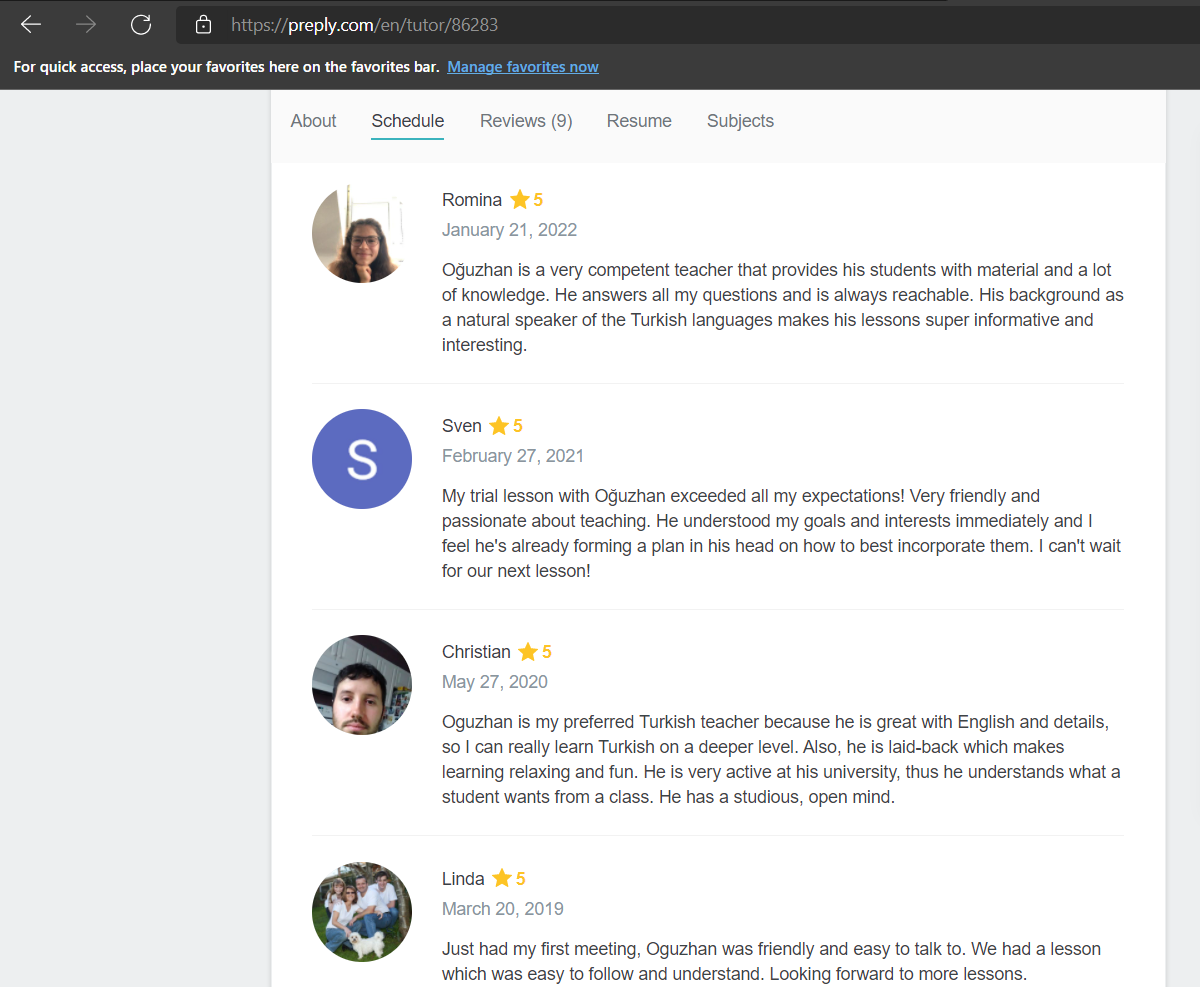Go to the Resume tab
The height and width of the screenshot is (987, 1200).
[639, 121]
